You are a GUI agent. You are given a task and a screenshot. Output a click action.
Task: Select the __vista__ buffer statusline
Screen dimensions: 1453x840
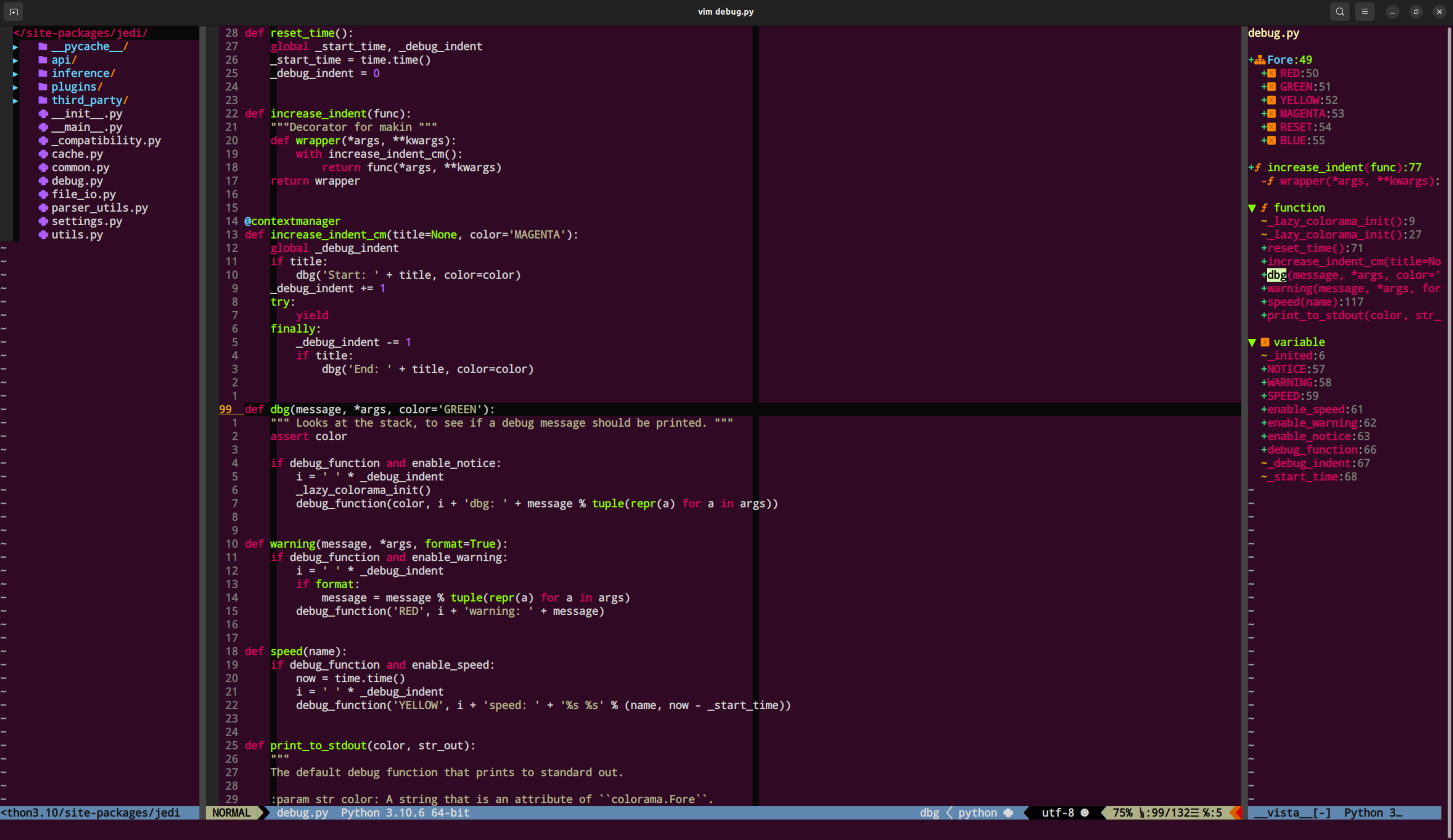(1292, 813)
